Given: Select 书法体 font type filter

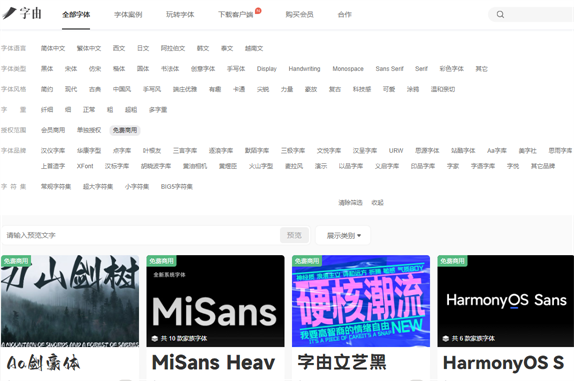Looking at the screenshot, I should coord(170,69).
